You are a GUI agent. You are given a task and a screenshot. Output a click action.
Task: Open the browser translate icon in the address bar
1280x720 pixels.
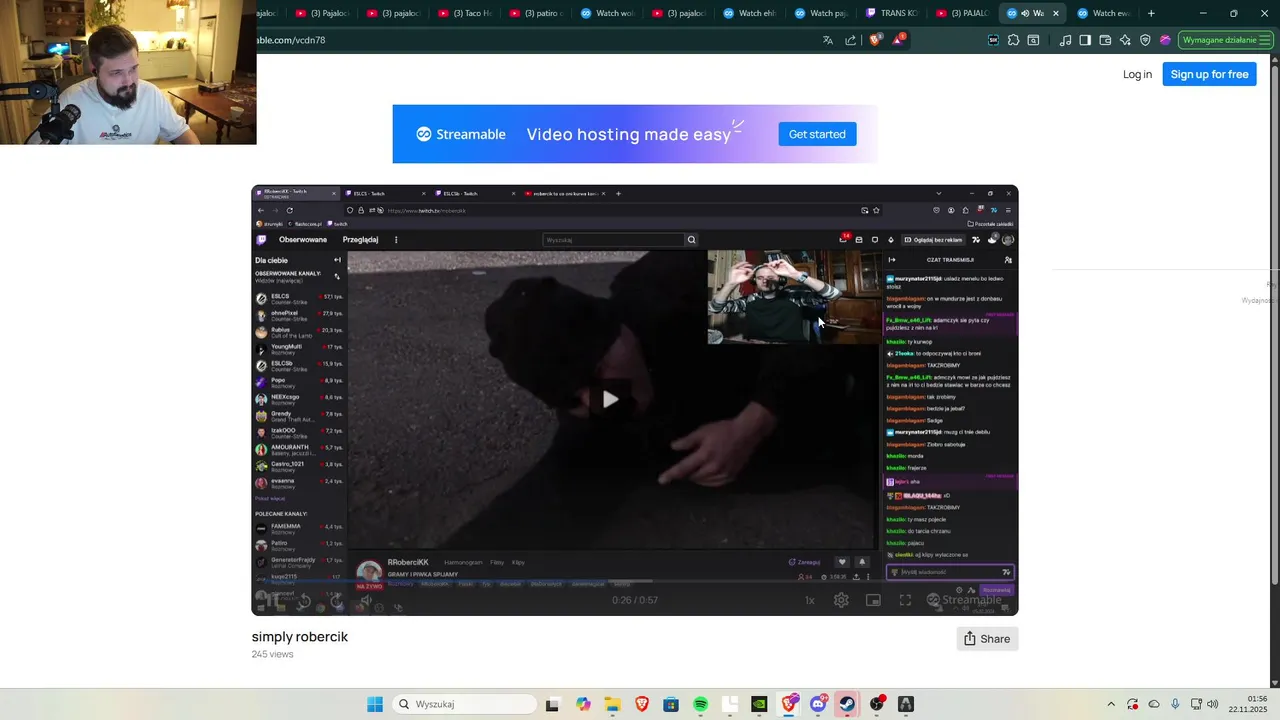click(828, 40)
